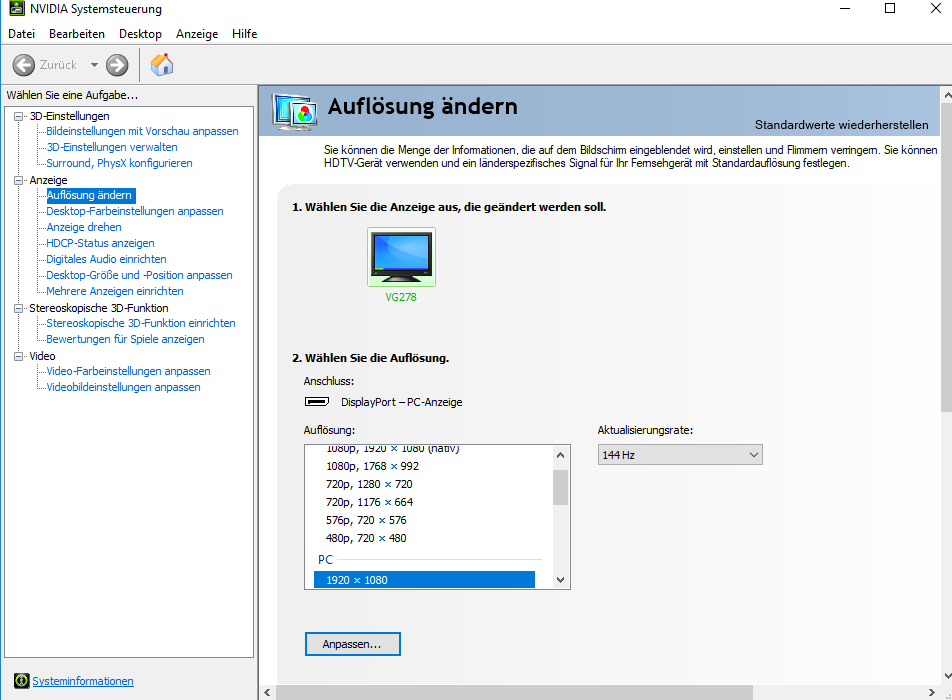This screenshot has width=952, height=700.
Task: Select the VG278 monitor thumbnail
Action: tap(401, 257)
